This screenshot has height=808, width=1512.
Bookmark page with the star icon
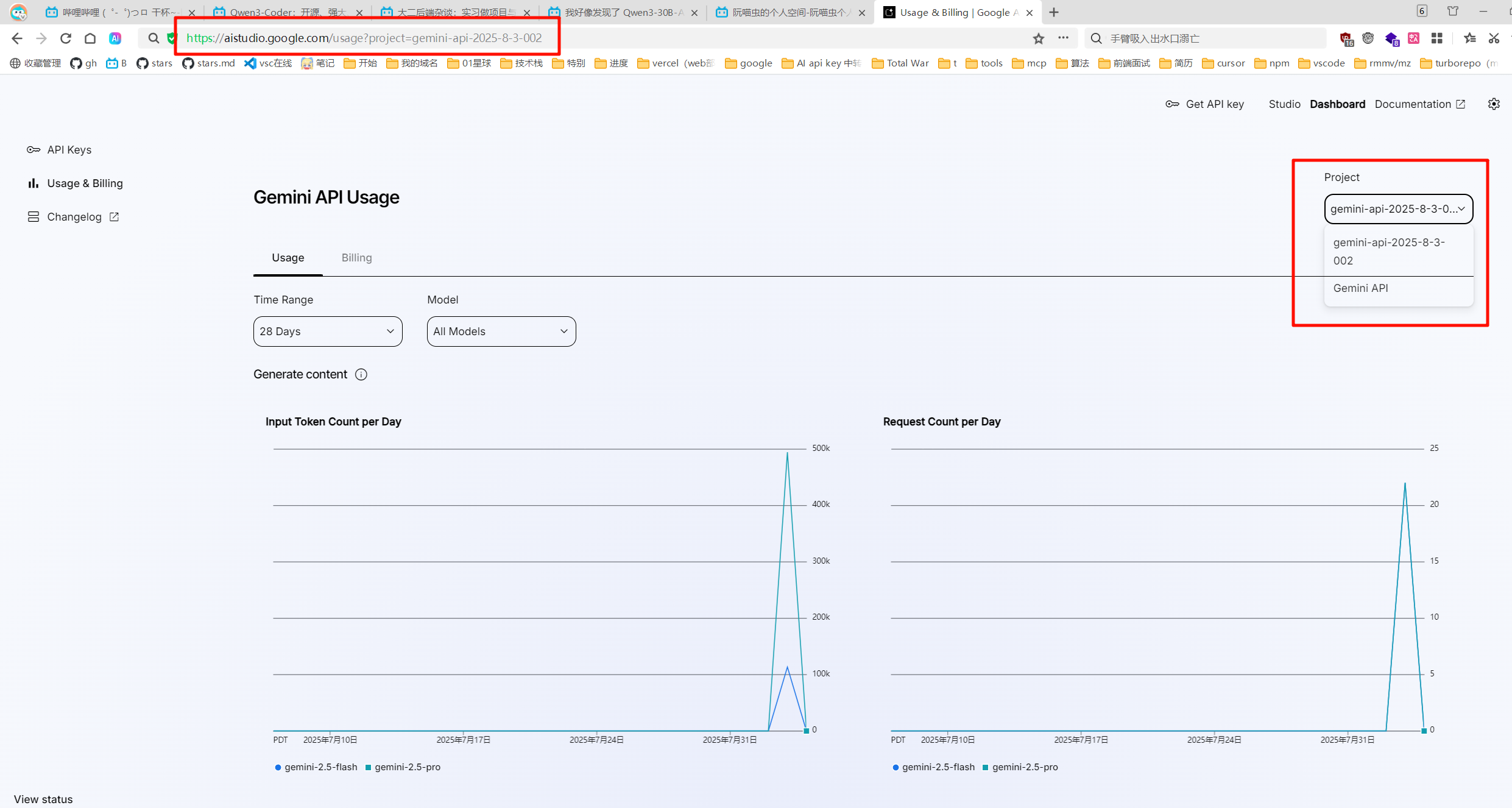coord(1039,38)
